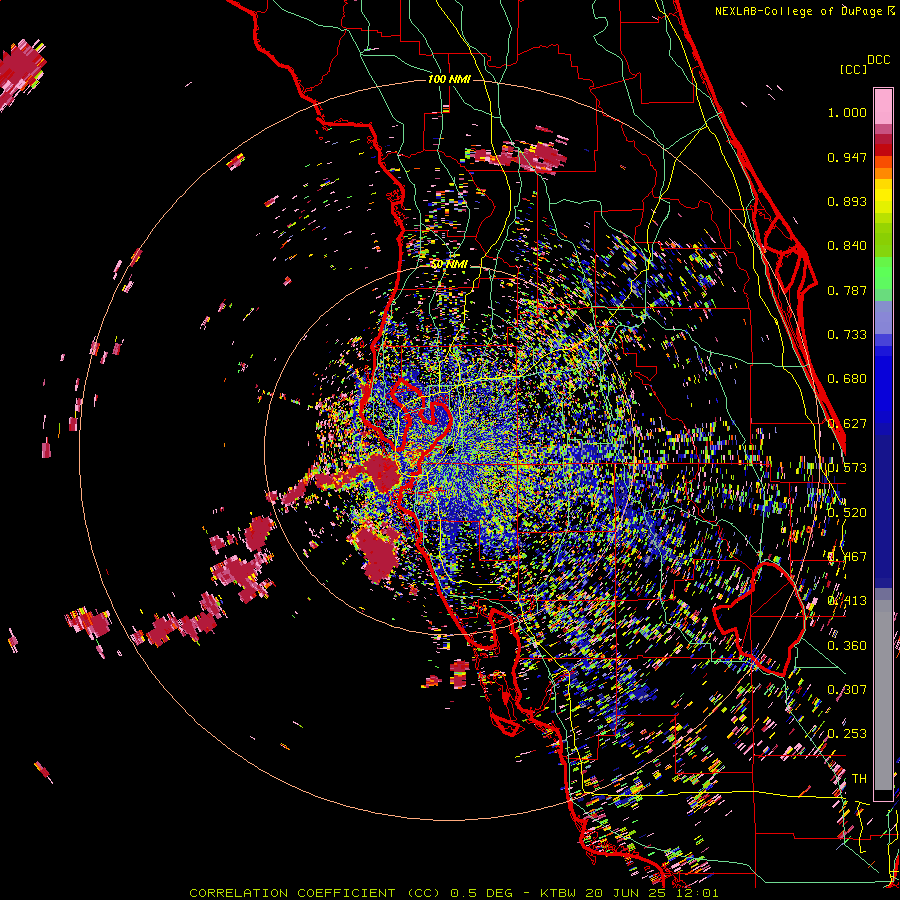900x900 pixels.
Task: Click the 0.787 scale value
Action: (x=847, y=290)
